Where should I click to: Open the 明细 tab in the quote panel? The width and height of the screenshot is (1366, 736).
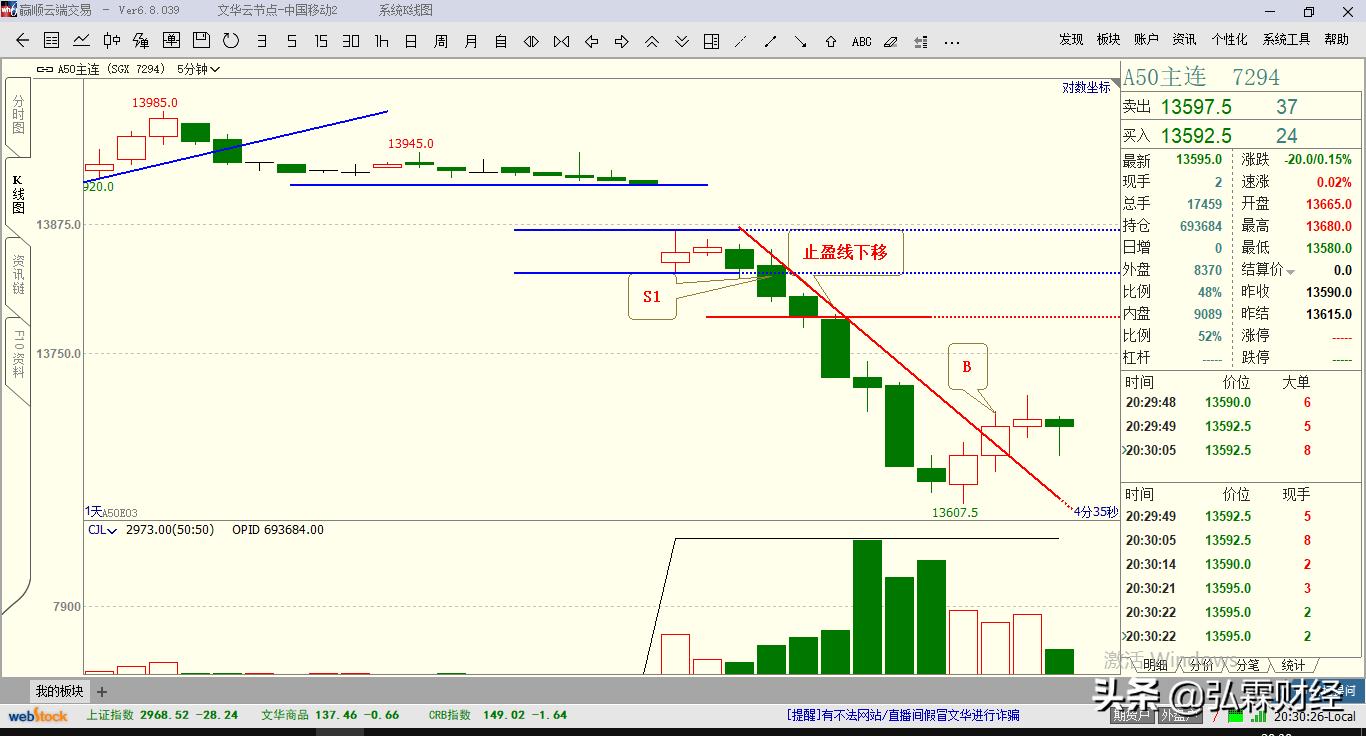click(x=1155, y=665)
